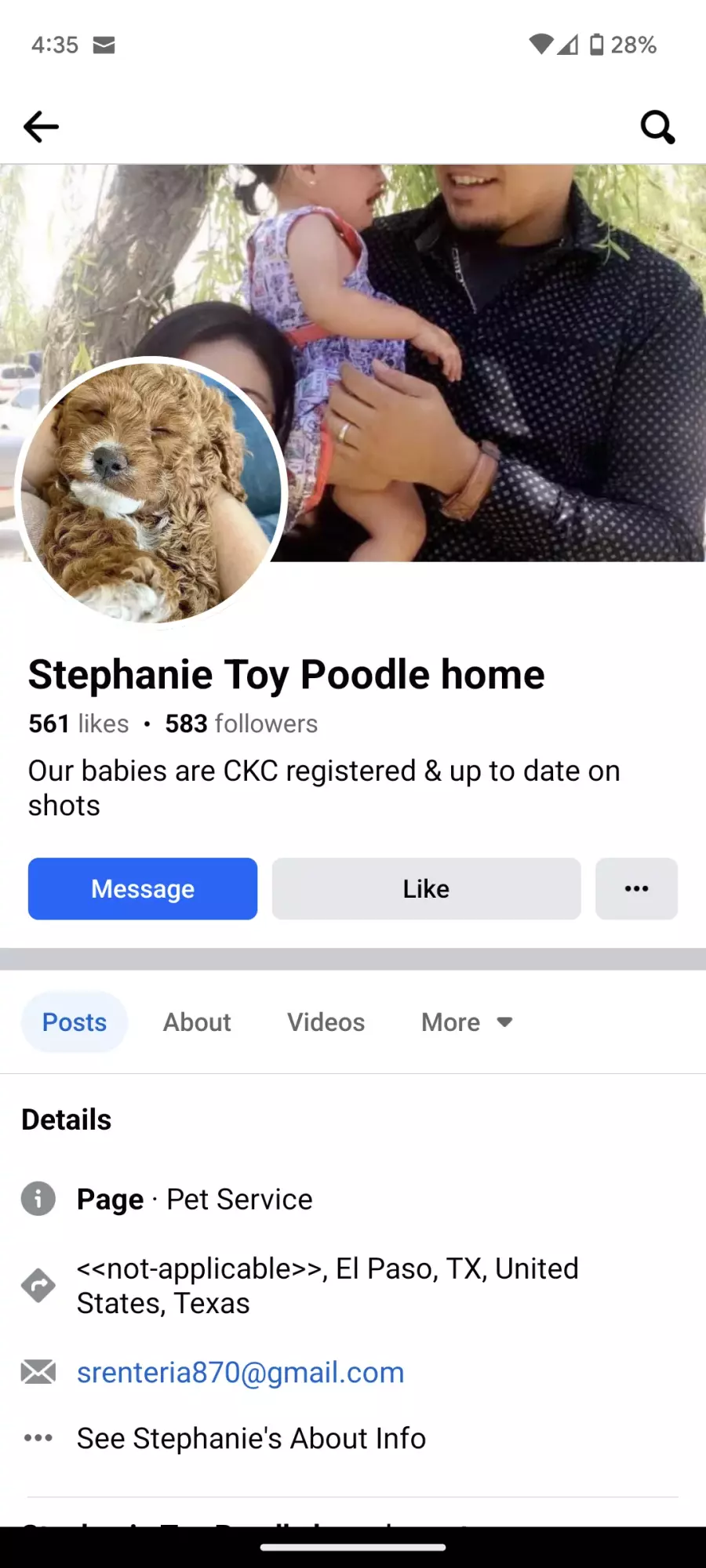Tap the El Paso, TX address text

pyautogui.click(x=328, y=1286)
